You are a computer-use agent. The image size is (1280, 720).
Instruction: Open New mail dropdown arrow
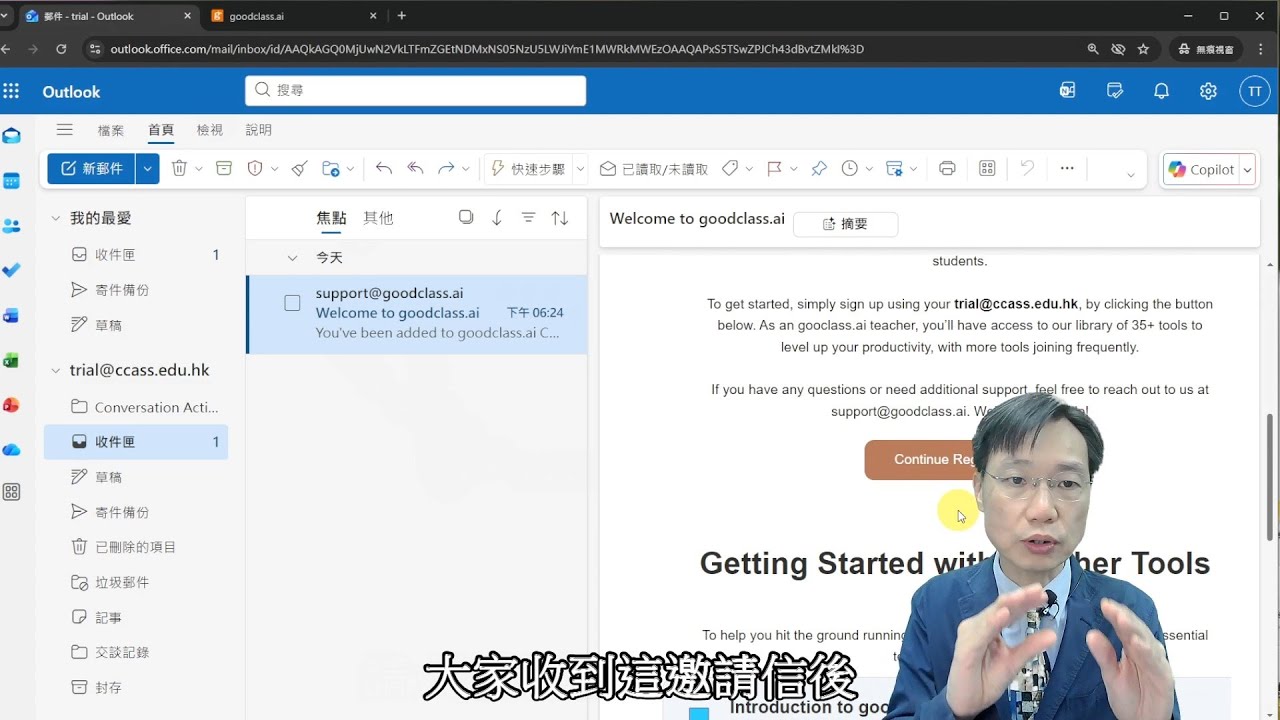(148, 169)
